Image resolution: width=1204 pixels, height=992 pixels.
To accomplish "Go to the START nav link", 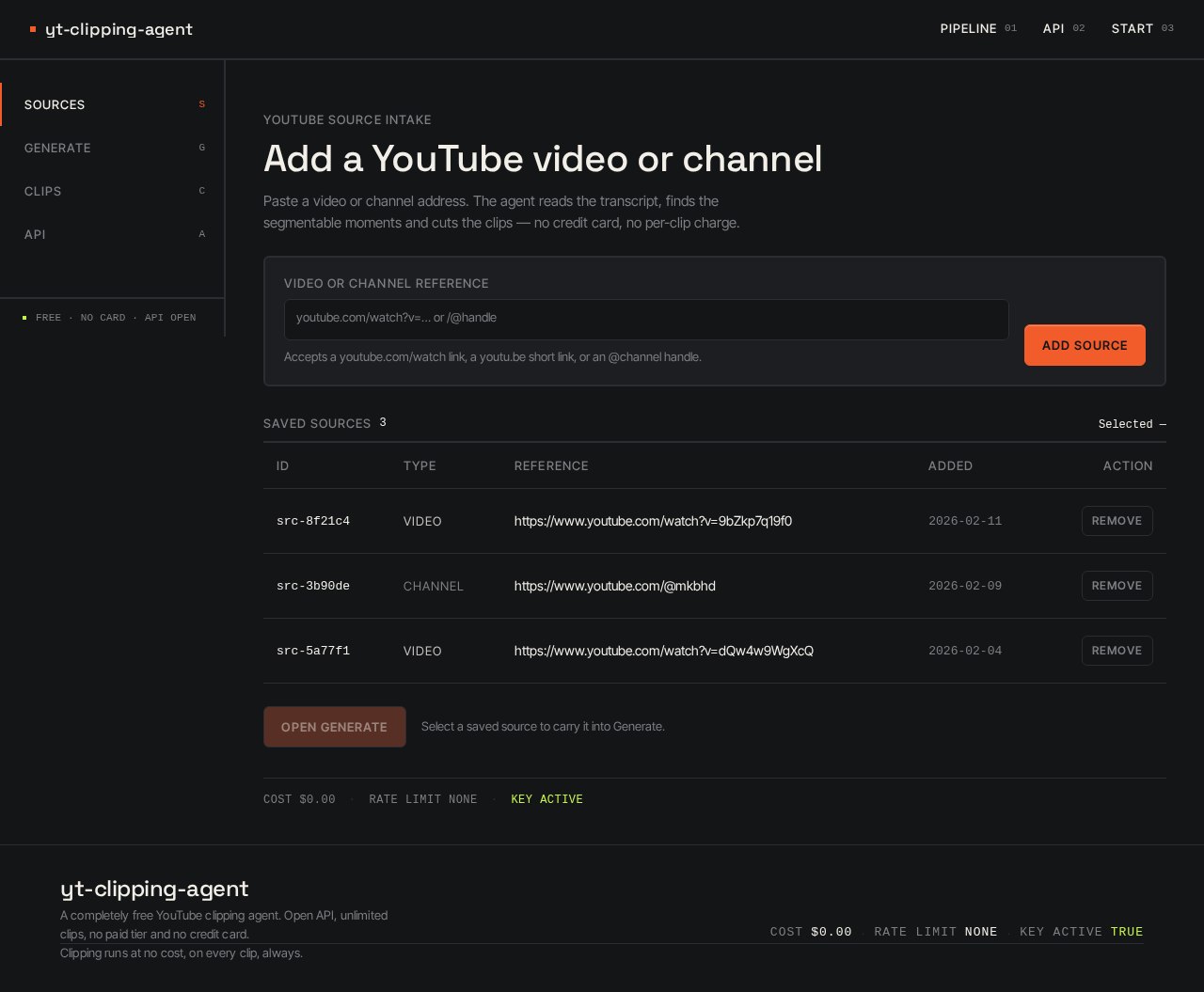I will (1143, 29).
